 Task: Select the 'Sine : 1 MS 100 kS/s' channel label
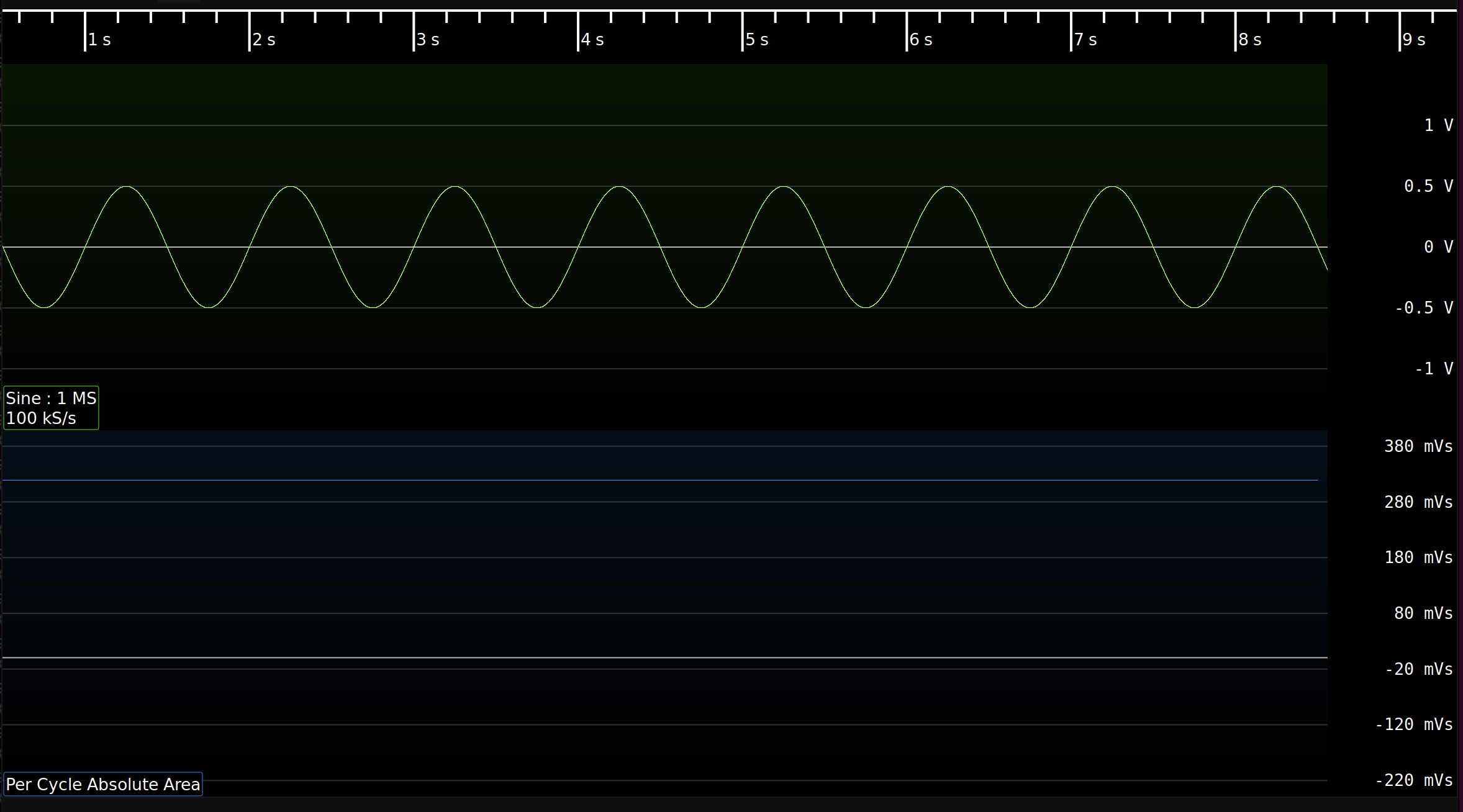pyautogui.click(x=51, y=408)
